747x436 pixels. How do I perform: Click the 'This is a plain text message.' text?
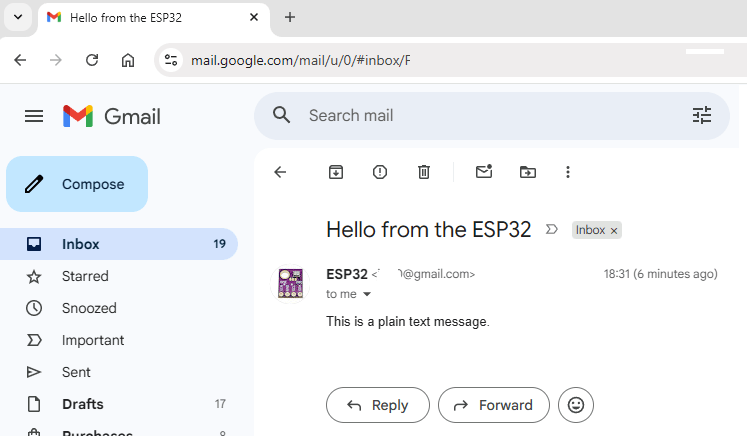coord(408,322)
